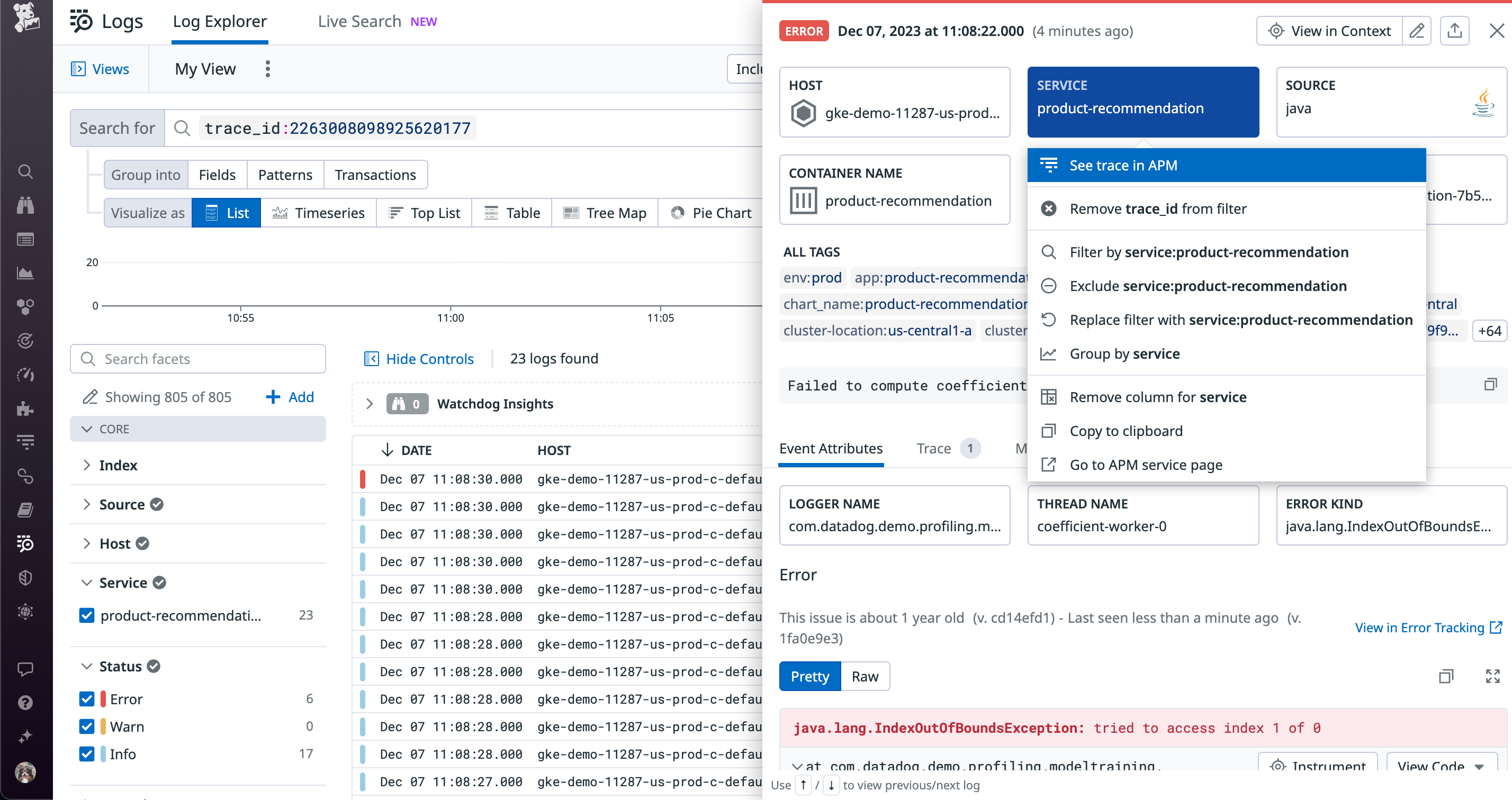Open Watchdog from the left sidebar

pos(25,205)
